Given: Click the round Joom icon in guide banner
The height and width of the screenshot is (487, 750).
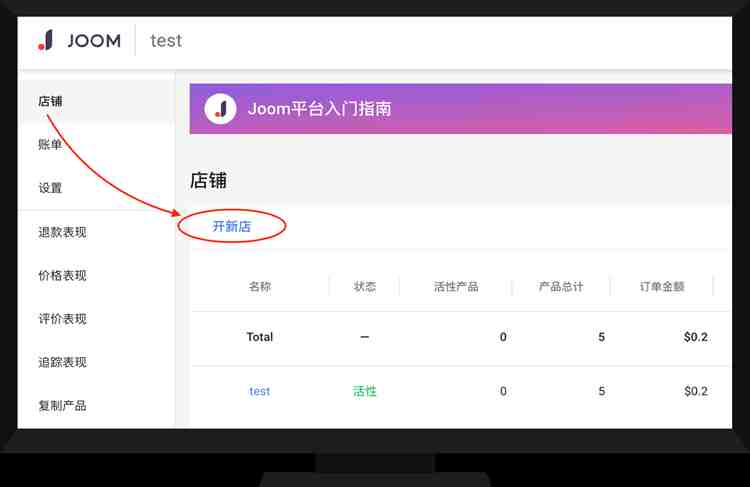Looking at the screenshot, I should click(x=221, y=109).
